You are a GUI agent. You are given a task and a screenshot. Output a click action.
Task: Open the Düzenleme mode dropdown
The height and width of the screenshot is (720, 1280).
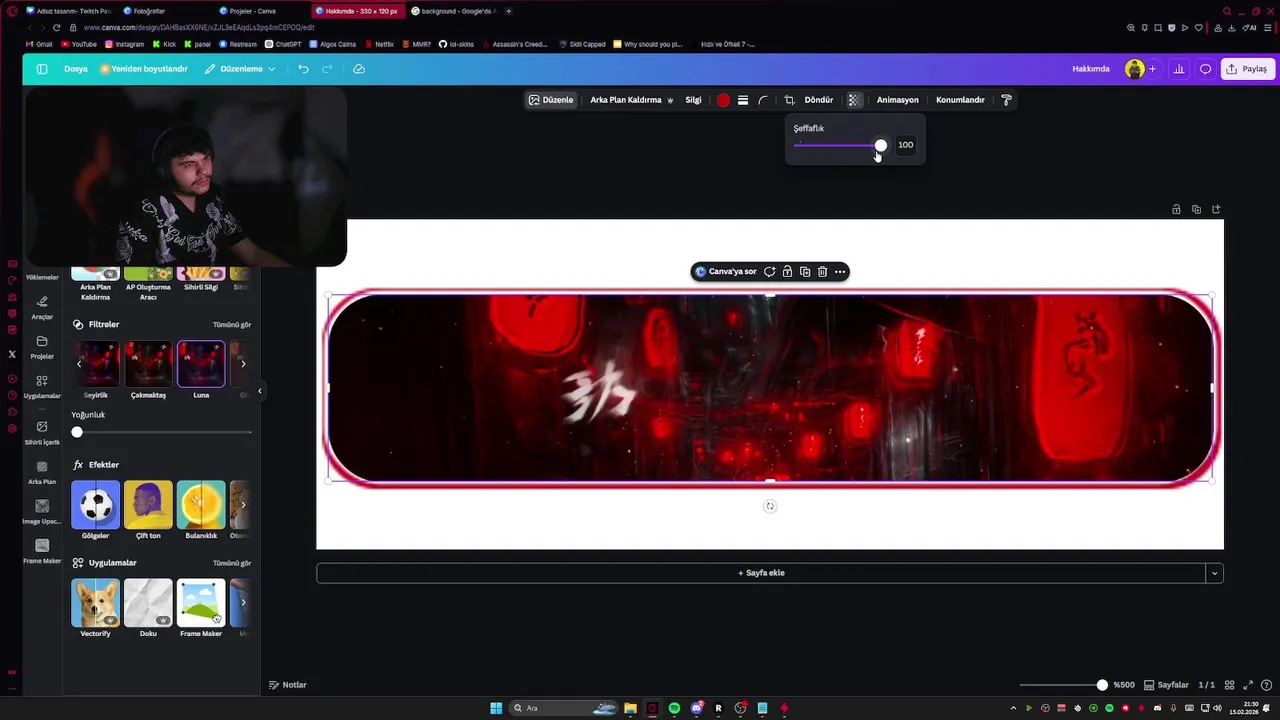[x=240, y=69]
